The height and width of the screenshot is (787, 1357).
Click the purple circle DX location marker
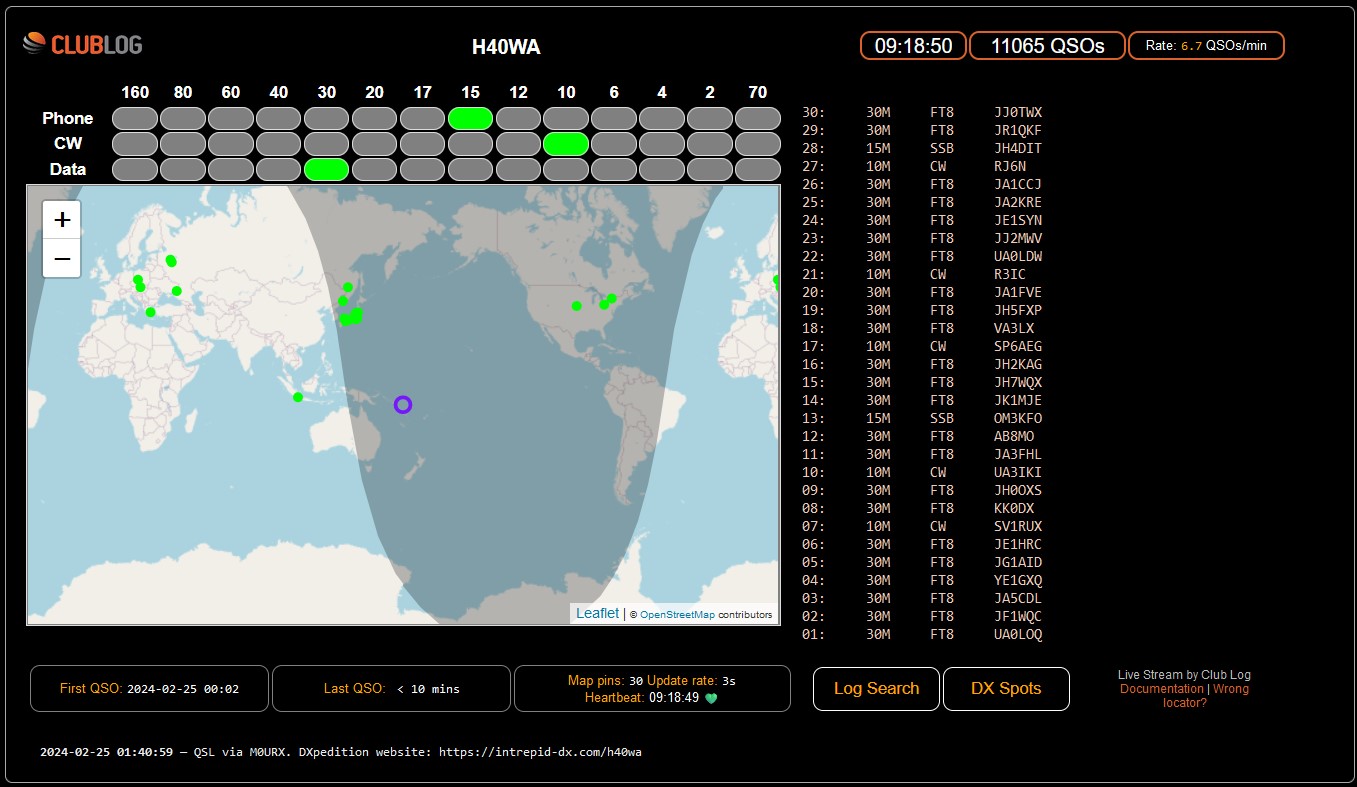tap(403, 404)
